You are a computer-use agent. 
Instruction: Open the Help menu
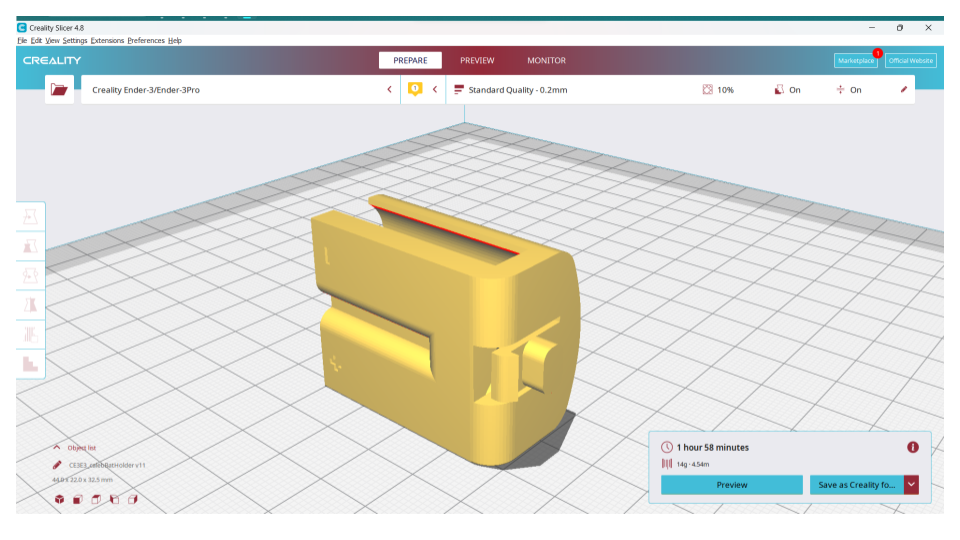(x=174, y=40)
